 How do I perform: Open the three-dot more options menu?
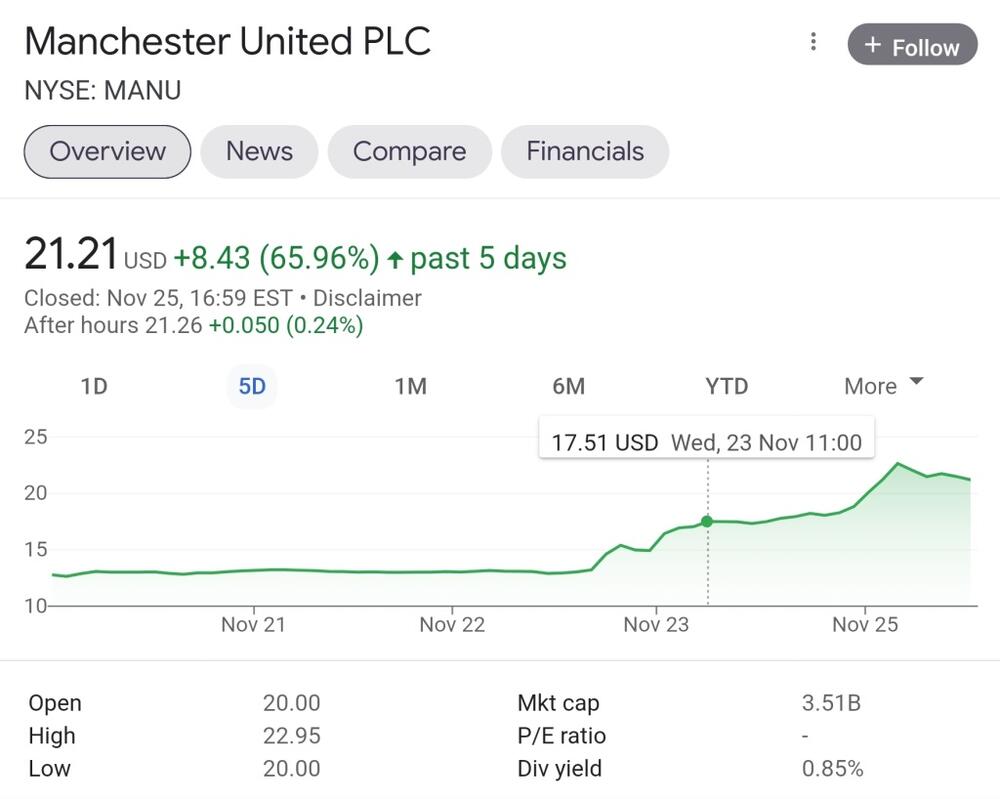pyautogui.click(x=814, y=42)
